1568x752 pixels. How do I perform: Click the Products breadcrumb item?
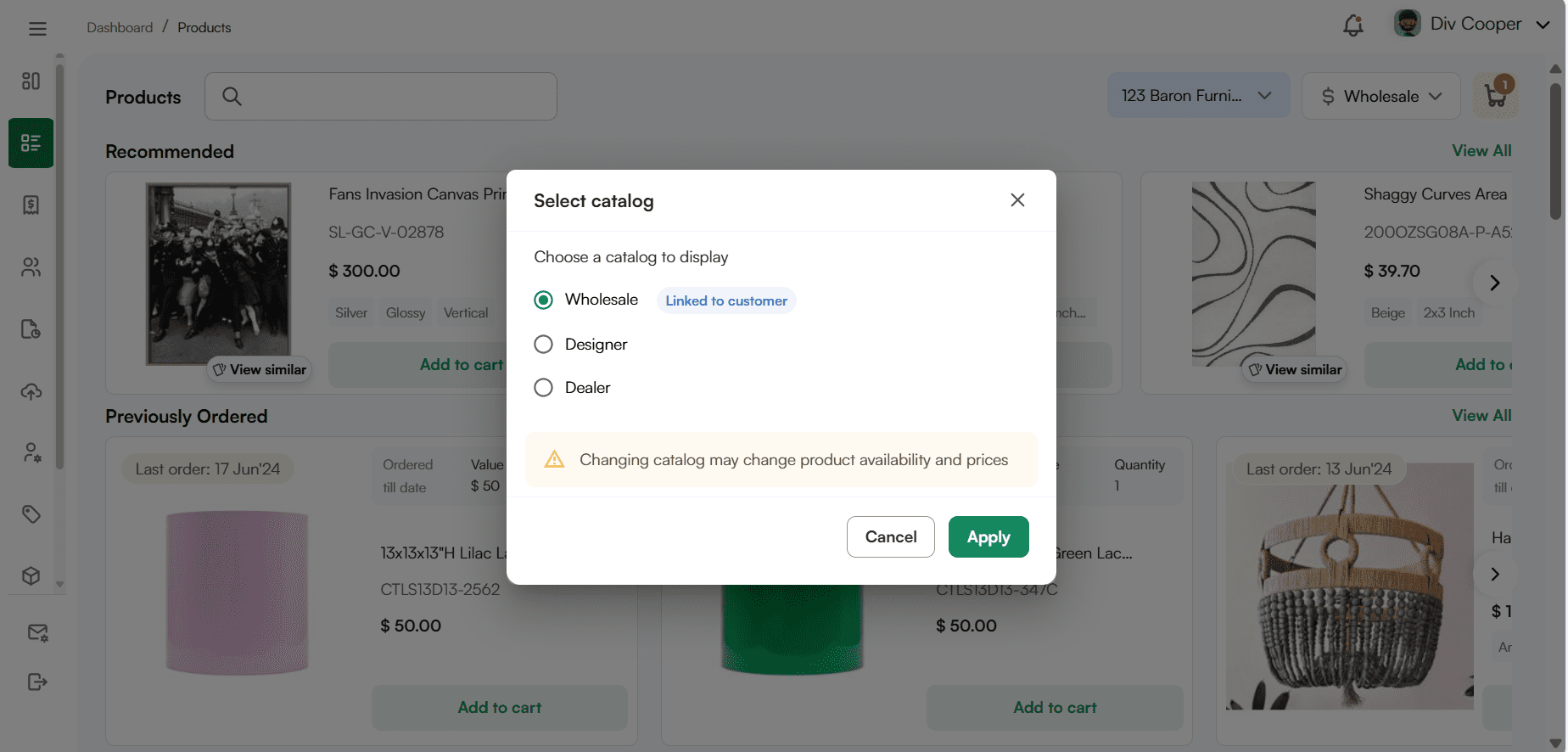204,28
